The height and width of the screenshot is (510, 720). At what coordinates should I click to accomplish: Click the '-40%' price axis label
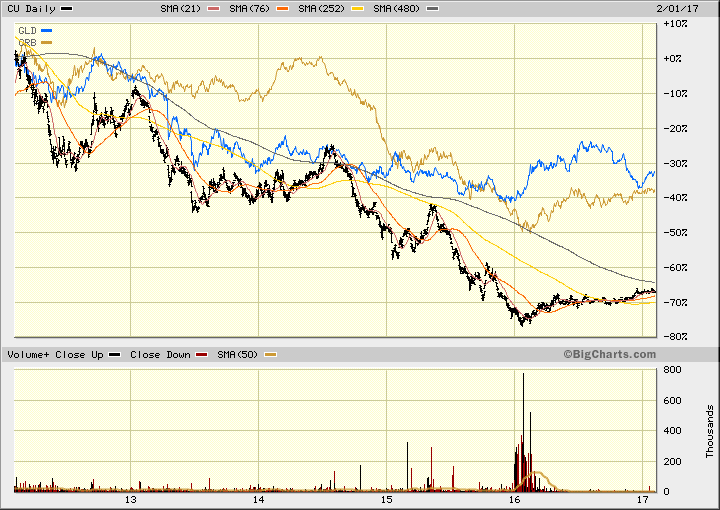(x=675, y=198)
